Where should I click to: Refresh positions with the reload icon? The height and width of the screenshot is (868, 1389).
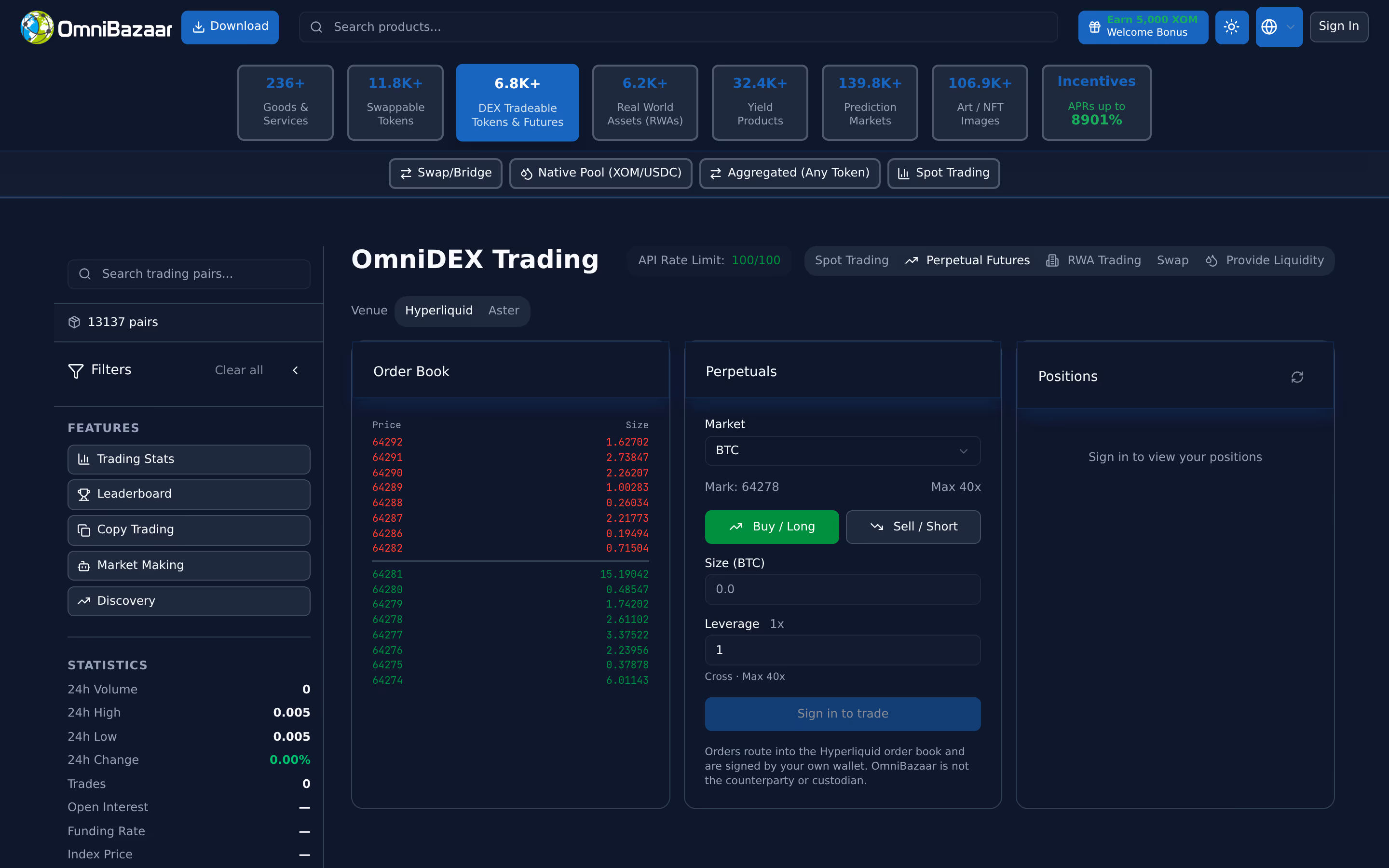(1297, 377)
